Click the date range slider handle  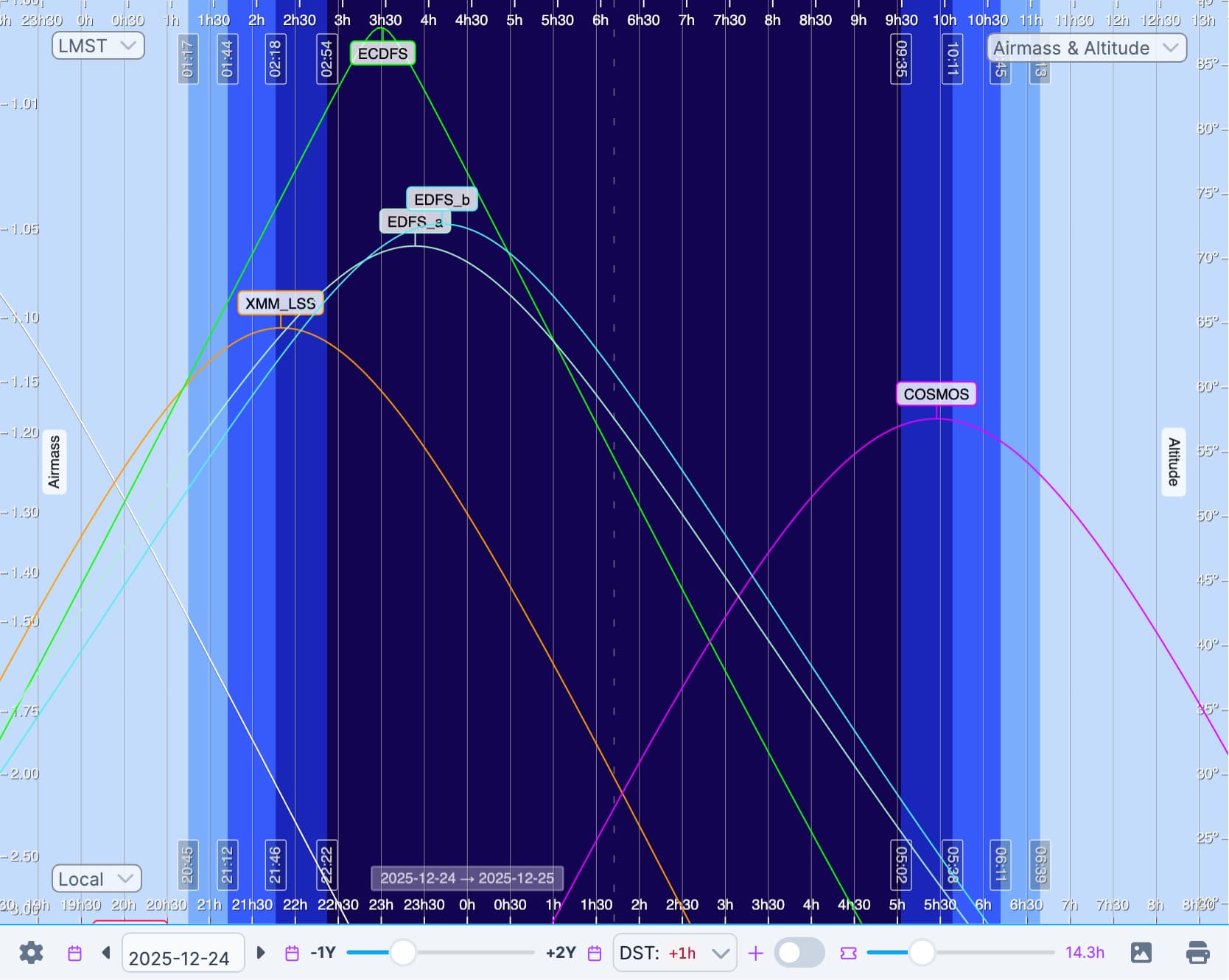click(403, 953)
